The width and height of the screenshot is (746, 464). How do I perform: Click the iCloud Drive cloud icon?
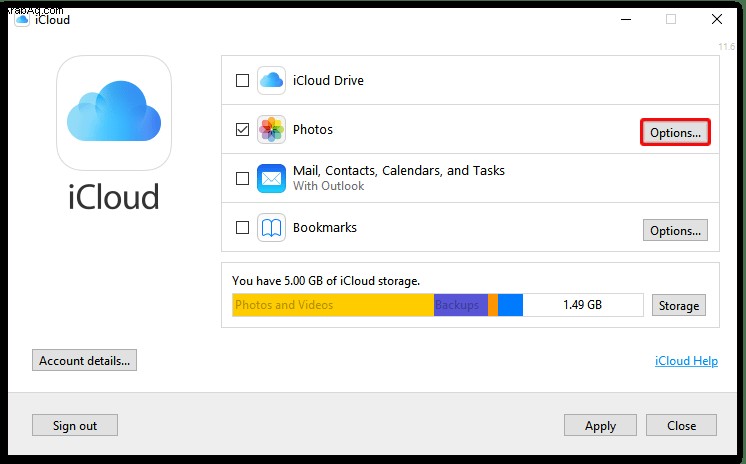271,80
